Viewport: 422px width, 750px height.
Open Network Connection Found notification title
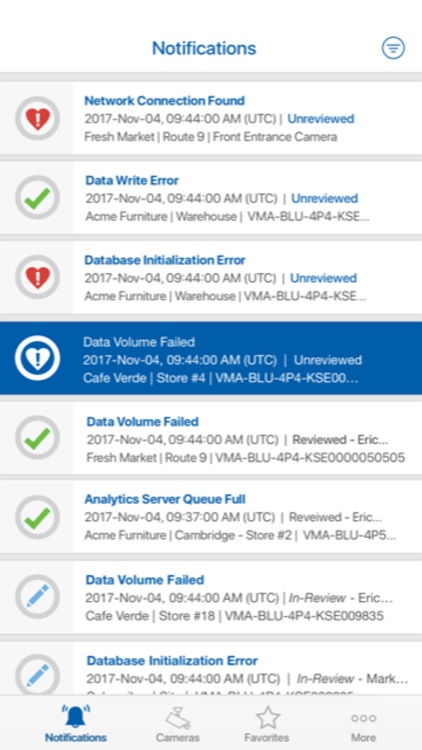tap(165, 100)
